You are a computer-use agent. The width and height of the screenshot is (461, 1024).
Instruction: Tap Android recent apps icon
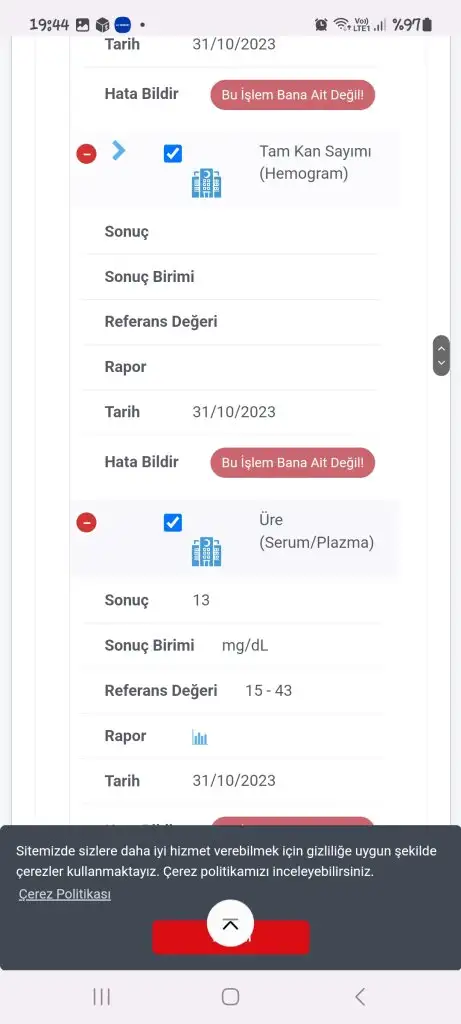(x=101, y=996)
